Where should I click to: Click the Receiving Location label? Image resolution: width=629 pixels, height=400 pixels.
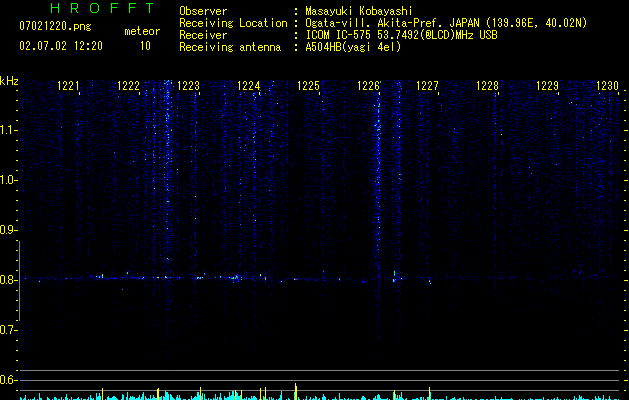[x=233, y=23]
